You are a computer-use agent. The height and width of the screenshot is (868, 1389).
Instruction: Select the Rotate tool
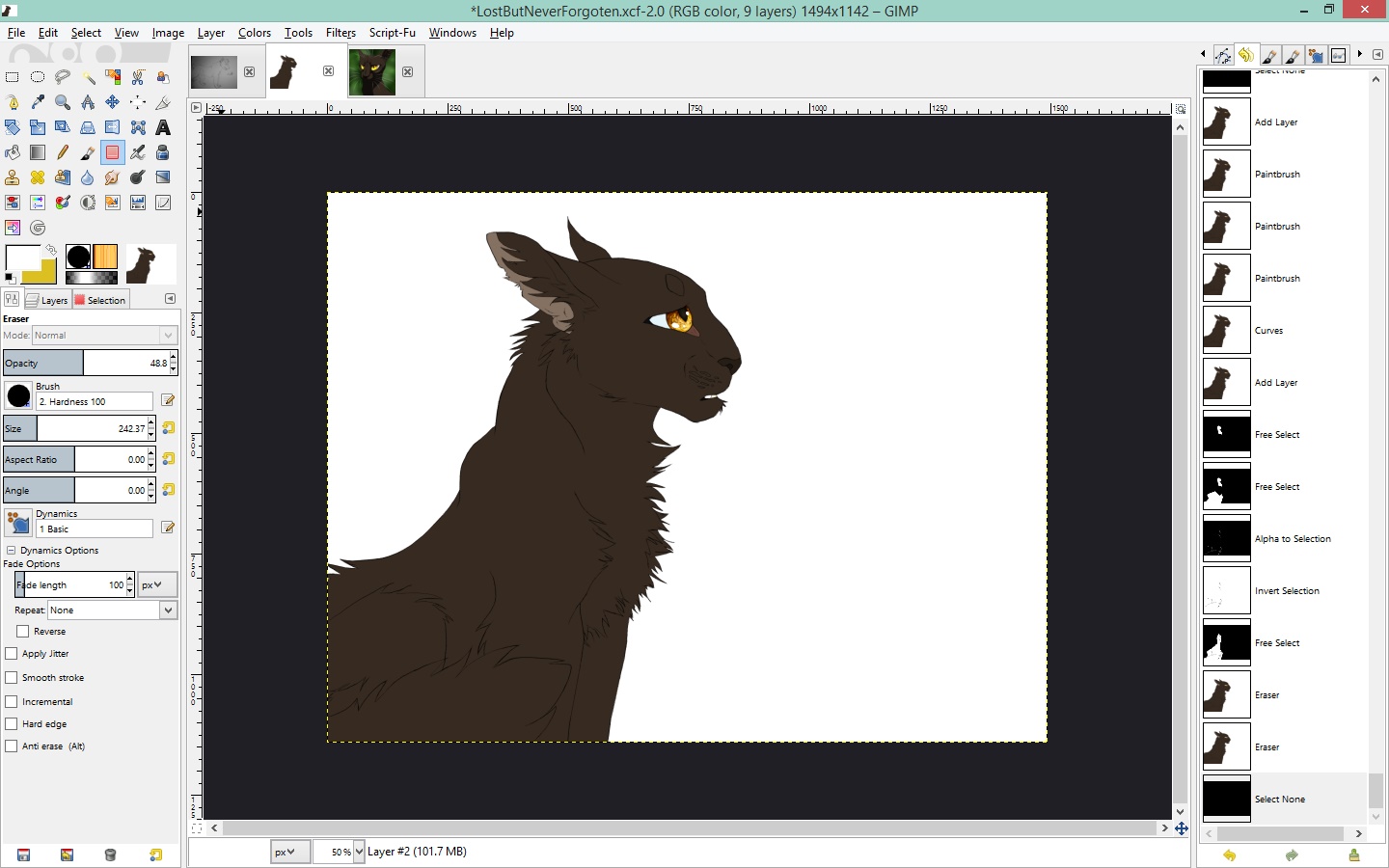[x=13, y=127]
